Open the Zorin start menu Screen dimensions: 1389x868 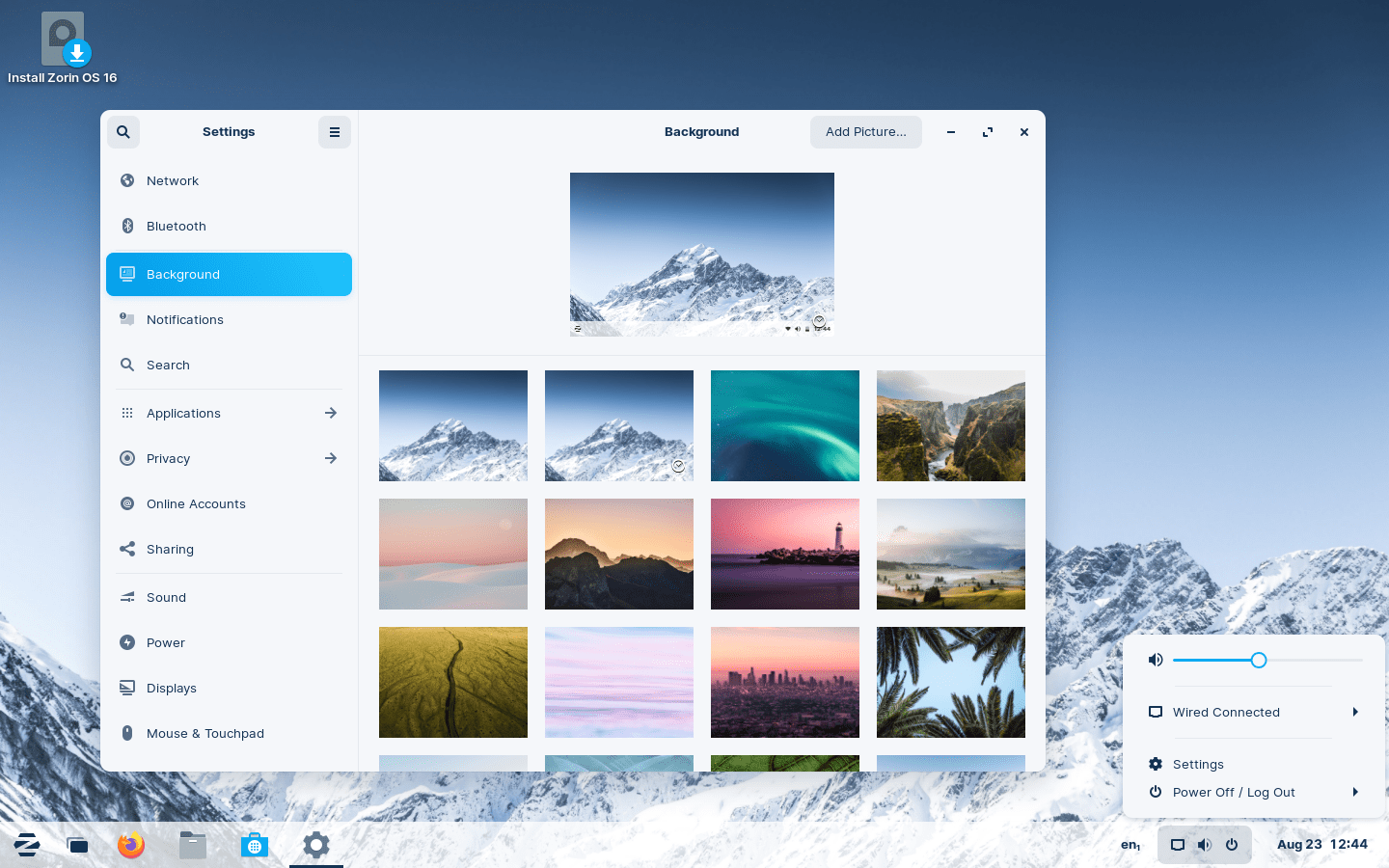click(x=27, y=846)
